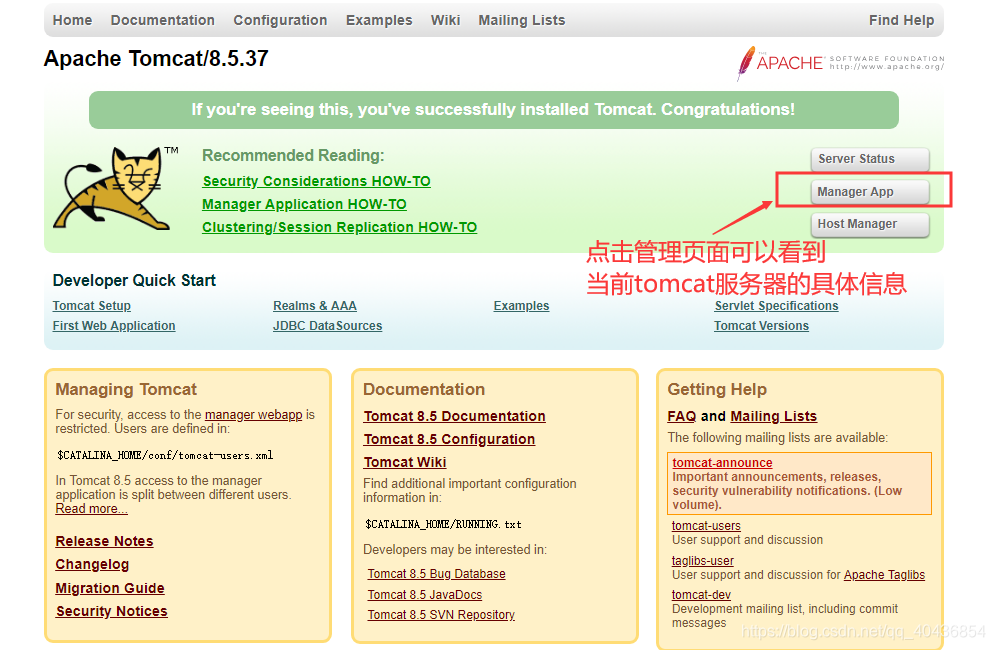Click the Server Status button
The width and height of the screenshot is (995, 650).
(870, 159)
